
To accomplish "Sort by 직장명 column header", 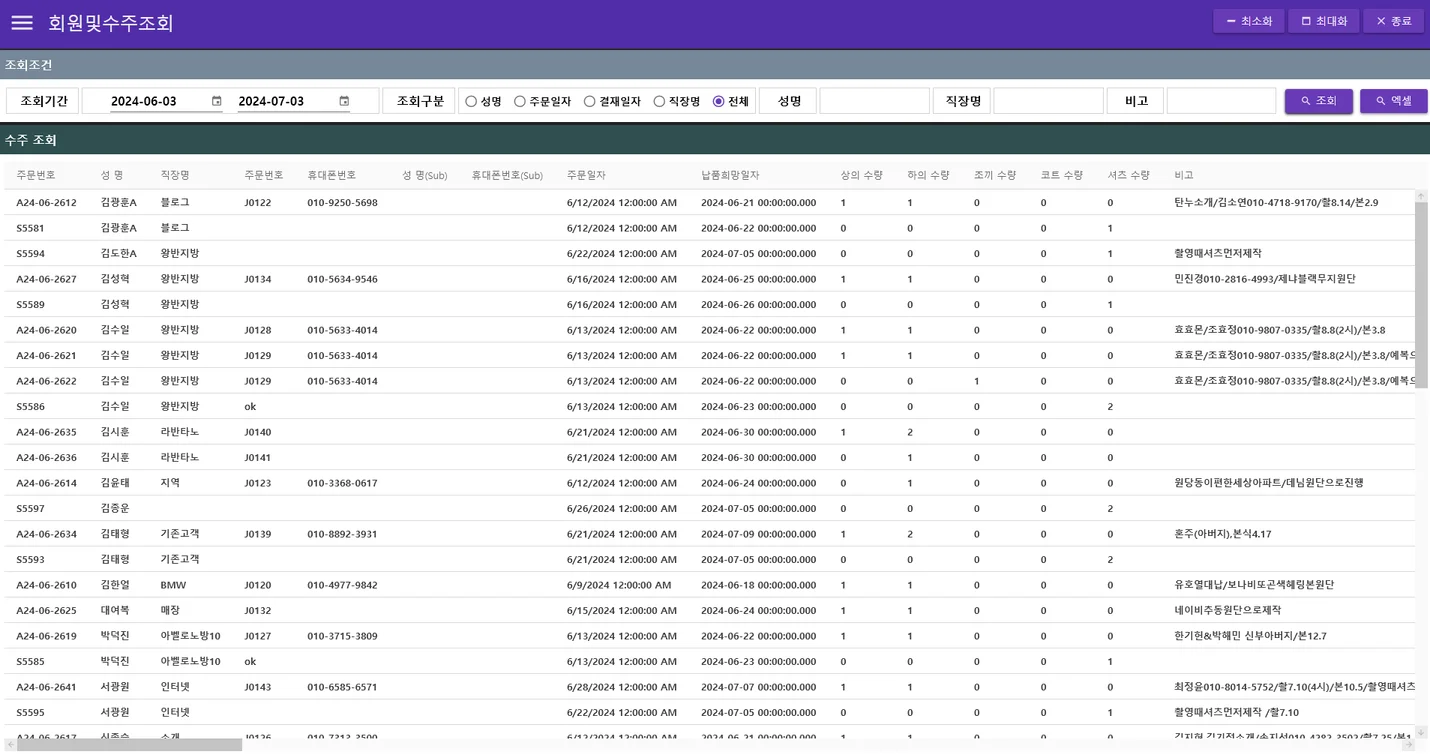I will pyautogui.click(x=175, y=175).
